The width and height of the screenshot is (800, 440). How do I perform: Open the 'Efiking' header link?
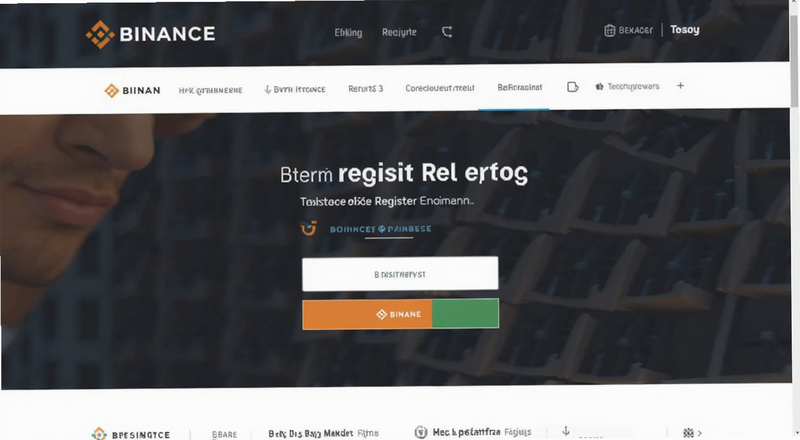point(348,33)
